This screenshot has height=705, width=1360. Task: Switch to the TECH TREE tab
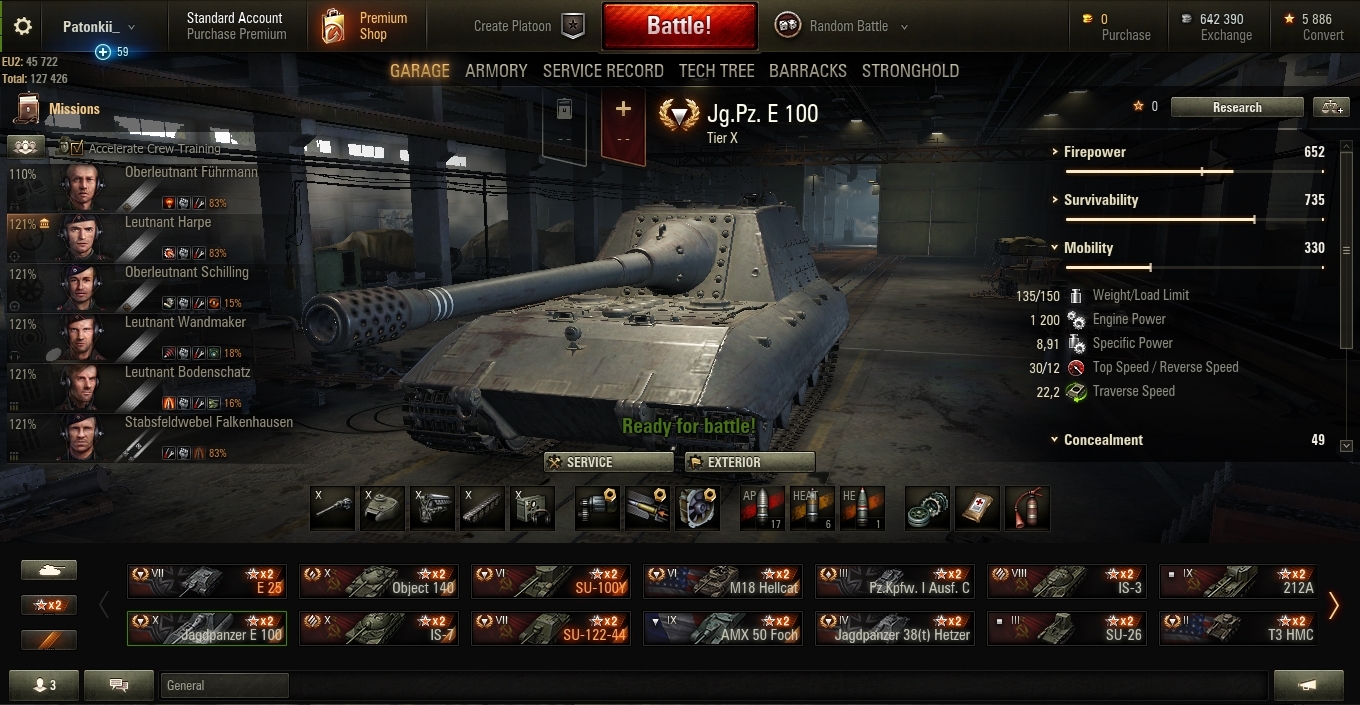click(717, 71)
